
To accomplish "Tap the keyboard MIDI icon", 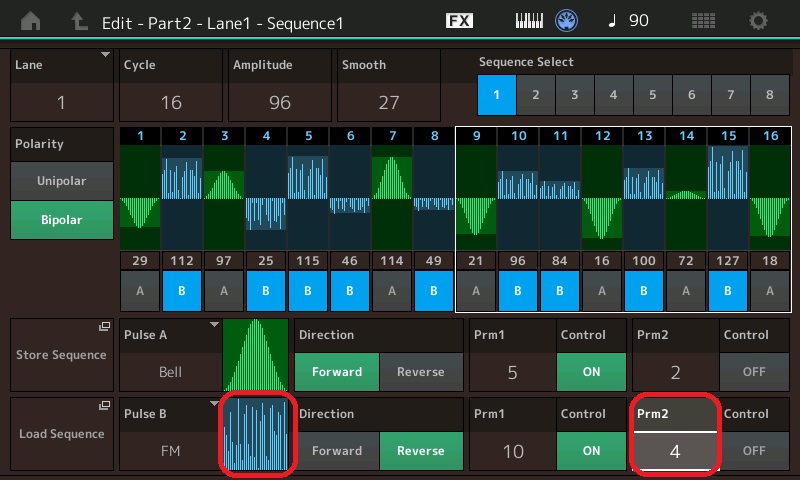I will pyautogui.click(x=528, y=20).
